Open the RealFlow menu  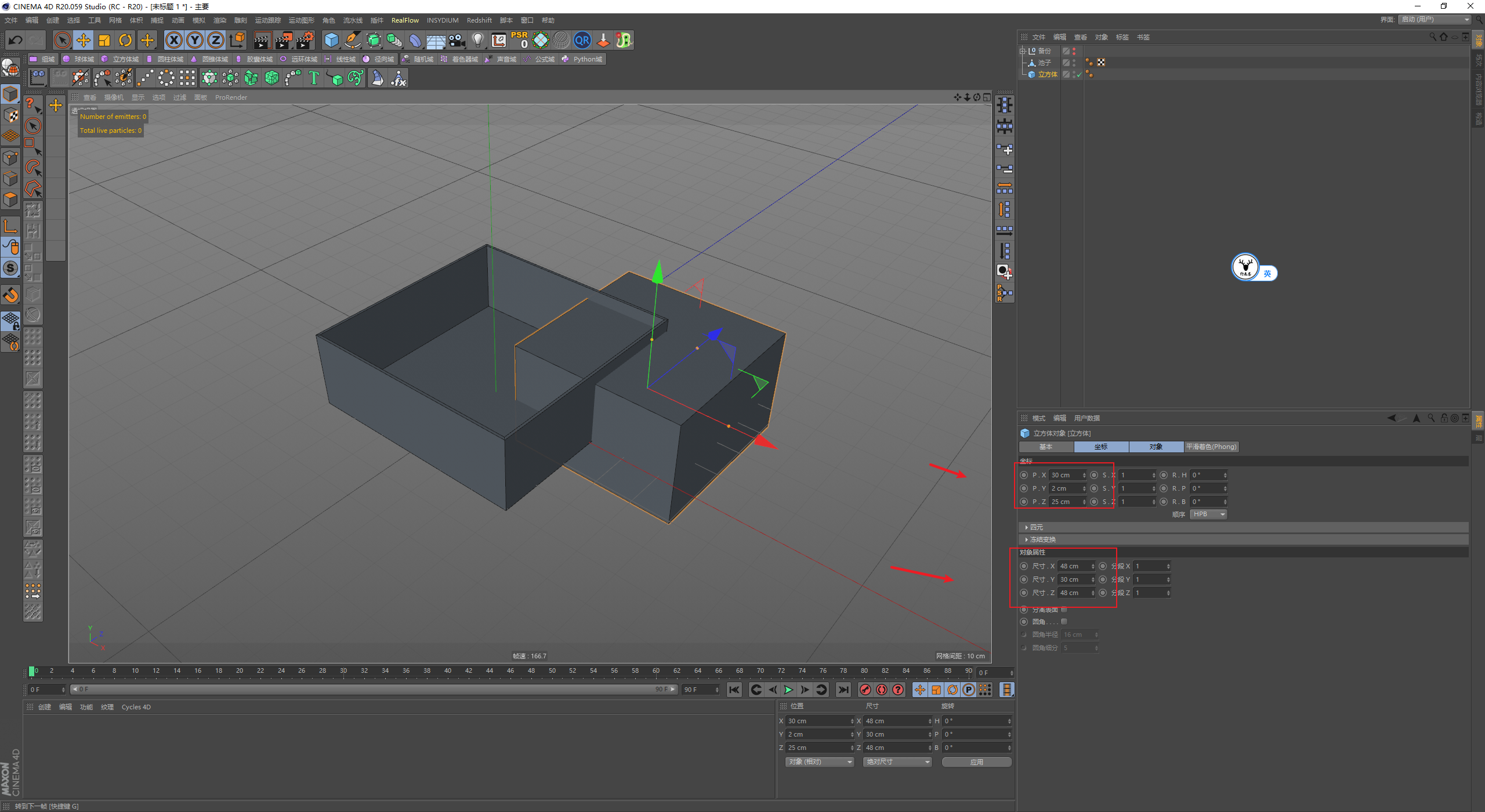point(405,20)
